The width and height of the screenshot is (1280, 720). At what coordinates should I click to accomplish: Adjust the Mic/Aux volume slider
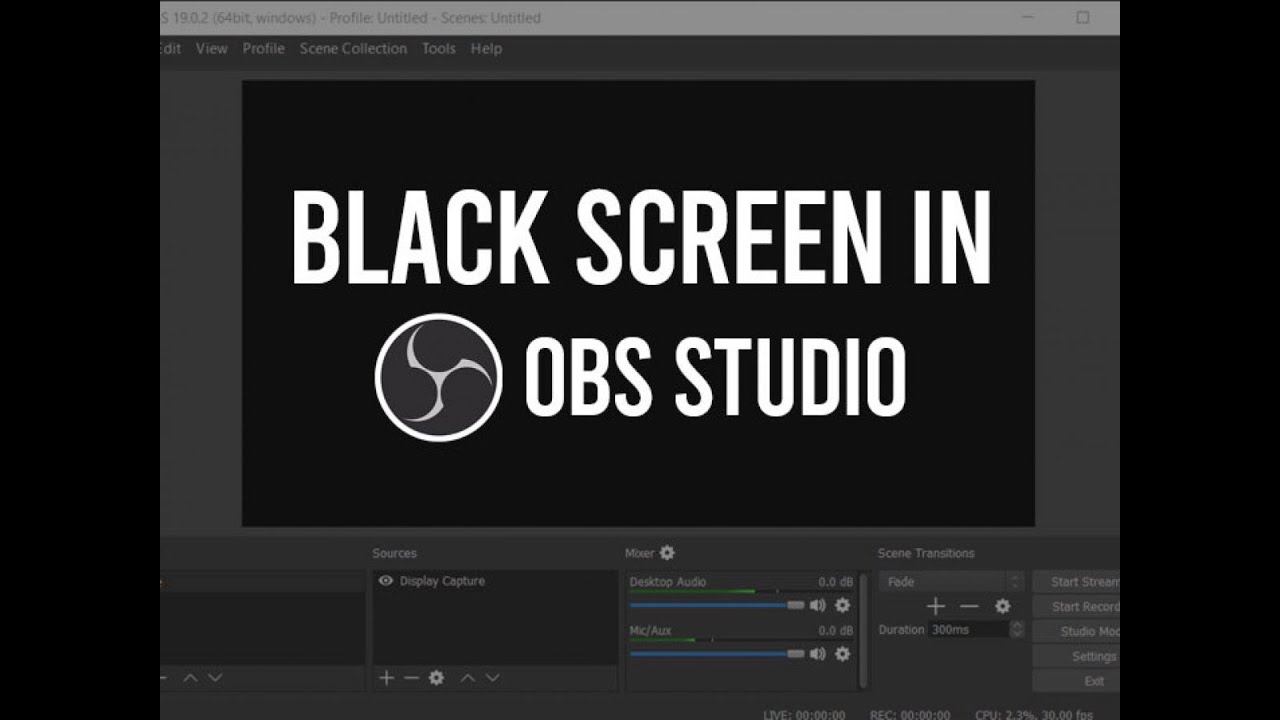[x=717, y=654]
